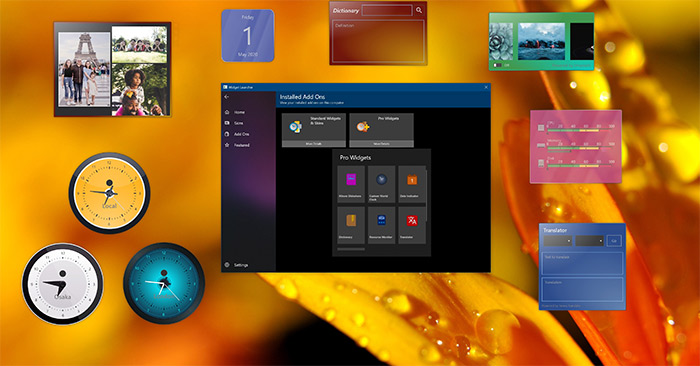Click the Disk usage bar in resource monitor

[x=579, y=166]
